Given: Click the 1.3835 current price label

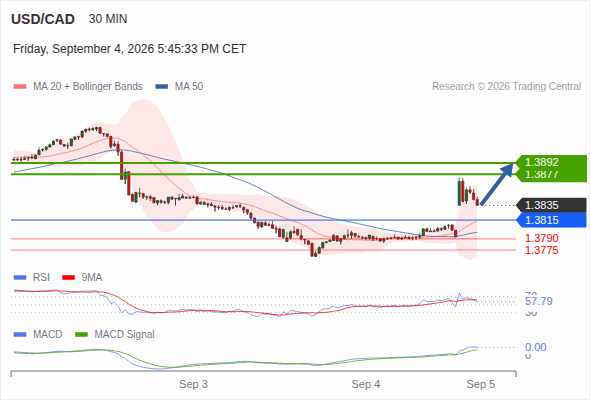Looking at the screenshot, I should click(x=552, y=205).
